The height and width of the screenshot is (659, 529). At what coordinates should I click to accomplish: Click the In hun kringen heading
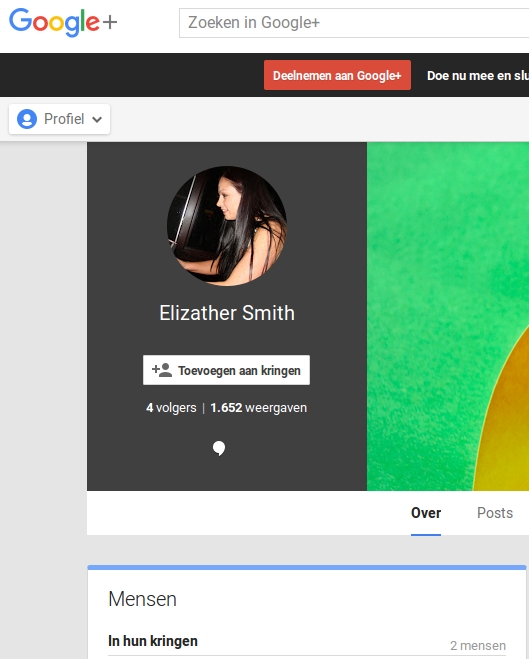point(153,641)
